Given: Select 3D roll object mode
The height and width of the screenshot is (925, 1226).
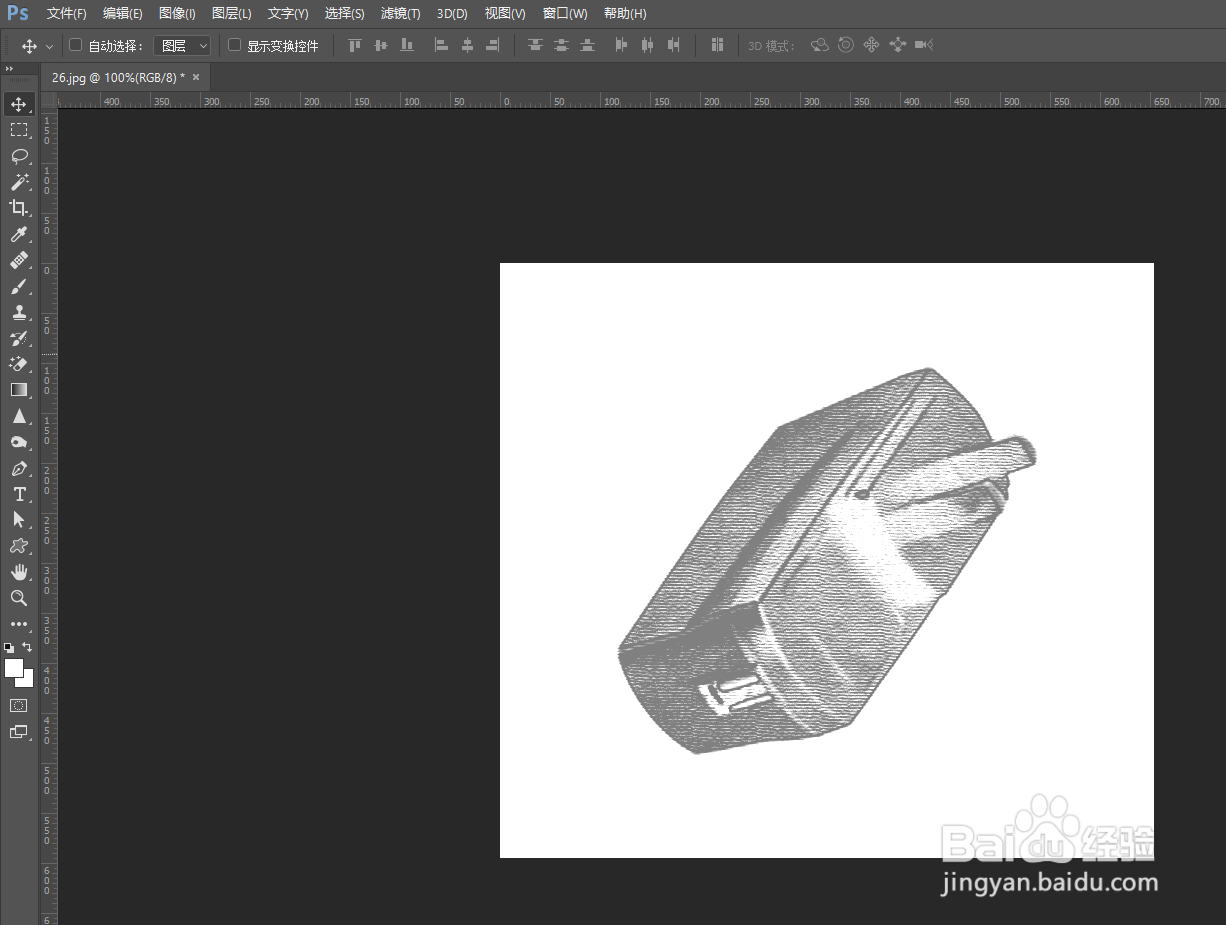Looking at the screenshot, I should click(x=846, y=45).
